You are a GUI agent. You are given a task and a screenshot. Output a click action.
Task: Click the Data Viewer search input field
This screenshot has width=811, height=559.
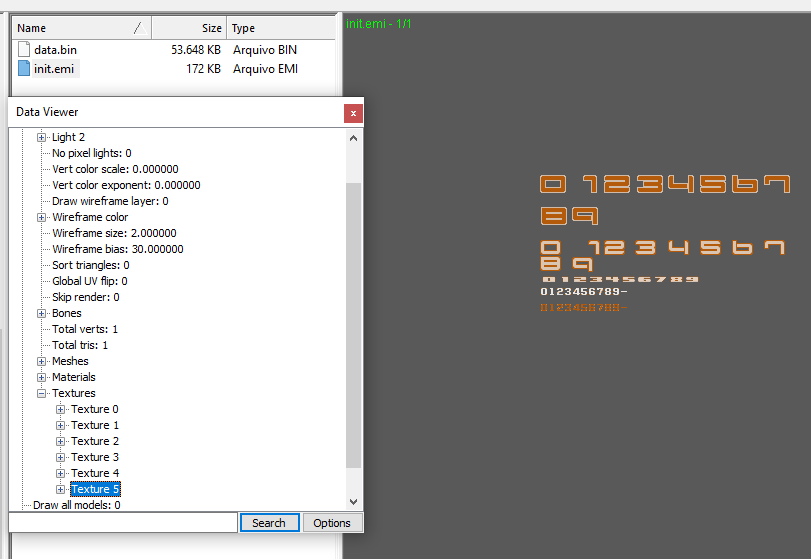click(x=123, y=523)
